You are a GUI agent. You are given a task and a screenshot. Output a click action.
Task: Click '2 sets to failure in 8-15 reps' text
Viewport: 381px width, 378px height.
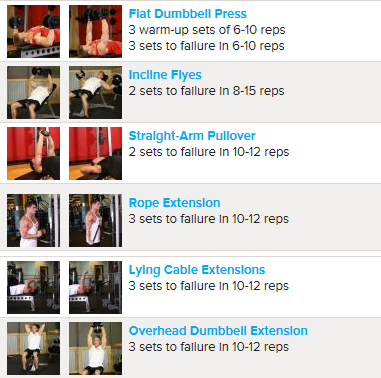[206, 91]
